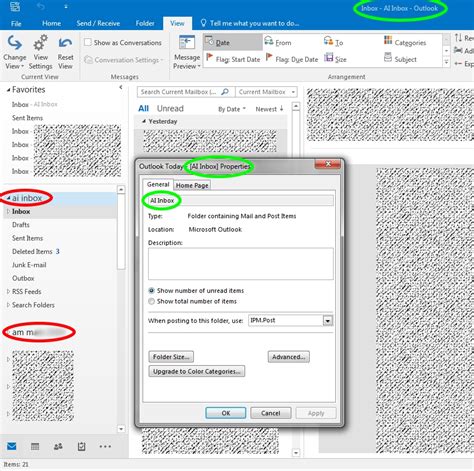
Task: Click the search magnifier icon
Action: [x=225, y=92]
